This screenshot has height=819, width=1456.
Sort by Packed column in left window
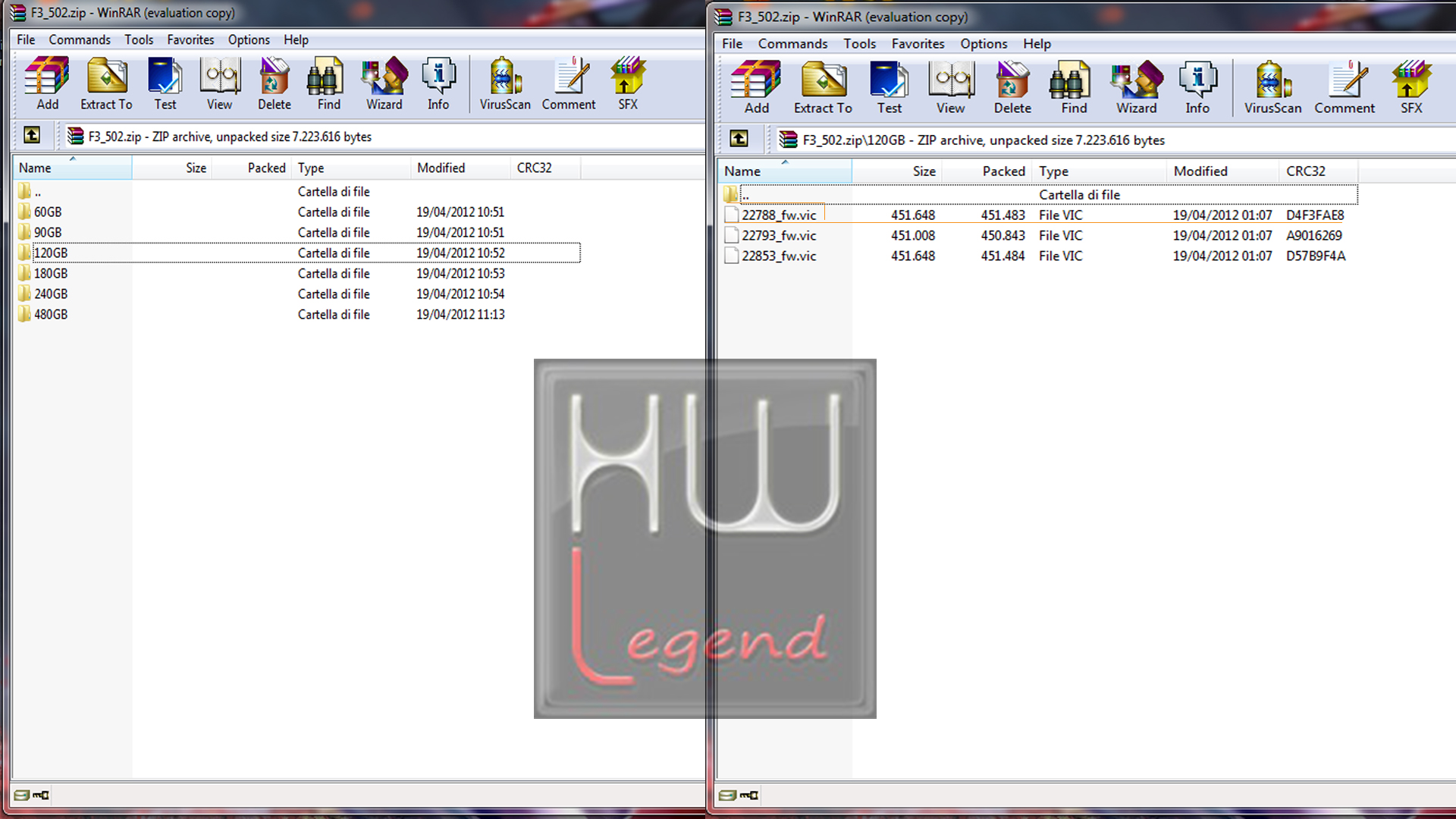tap(252, 168)
